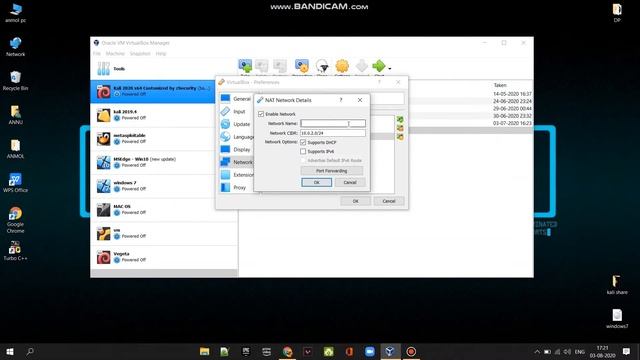Image resolution: width=640 pixels, height=360 pixels.
Task: Select the MAC OS virtual machine
Action: pyautogui.click(x=164, y=210)
